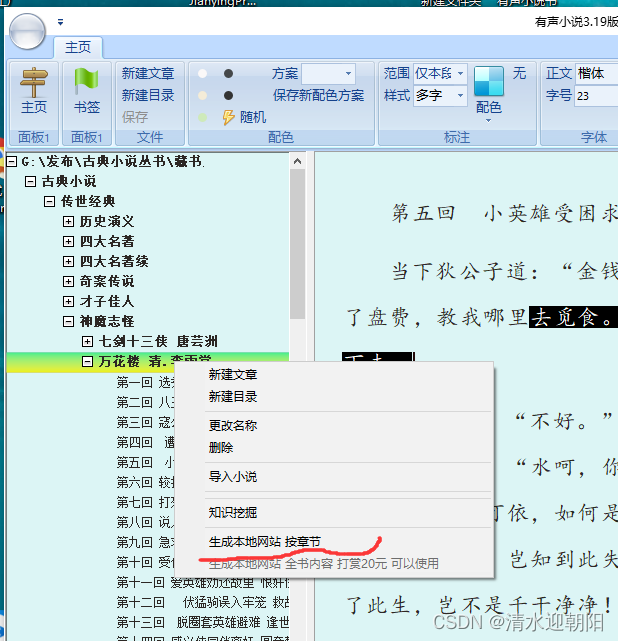Select the 第六回 chapter row
Viewport: 618px width, 641px height.
click(145, 482)
